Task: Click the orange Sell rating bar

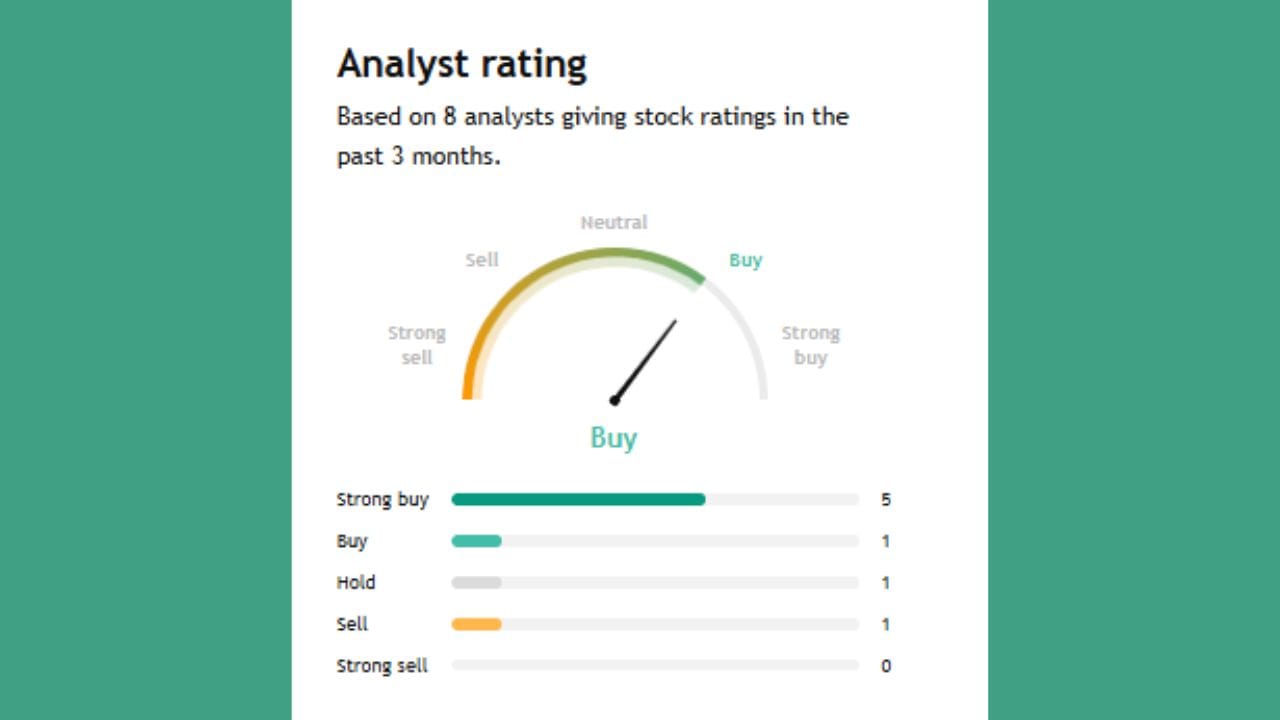Action: [476, 624]
